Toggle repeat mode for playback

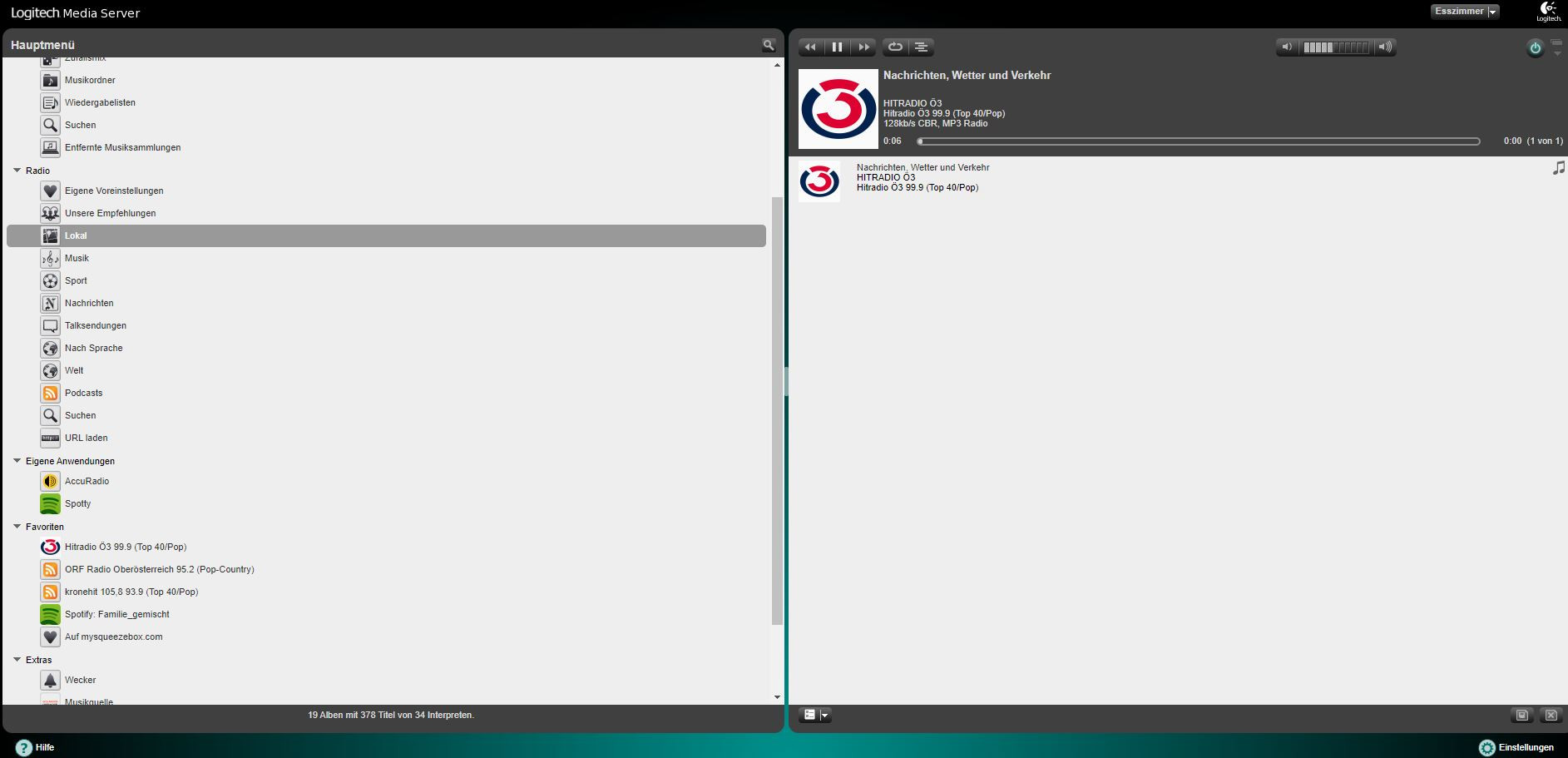pyautogui.click(x=895, y=47)
